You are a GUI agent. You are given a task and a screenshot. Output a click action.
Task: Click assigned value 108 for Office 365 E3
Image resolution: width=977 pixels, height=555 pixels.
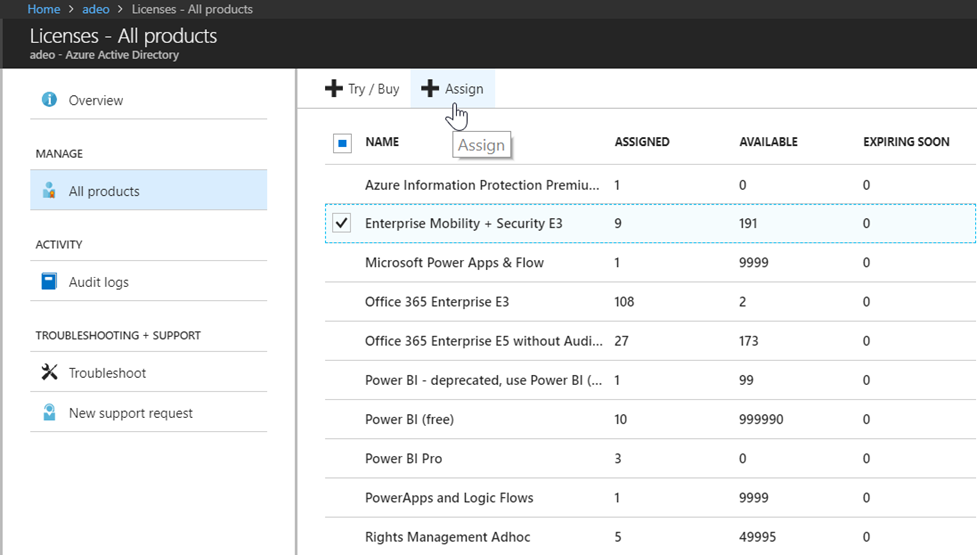[x=624, y=301]
